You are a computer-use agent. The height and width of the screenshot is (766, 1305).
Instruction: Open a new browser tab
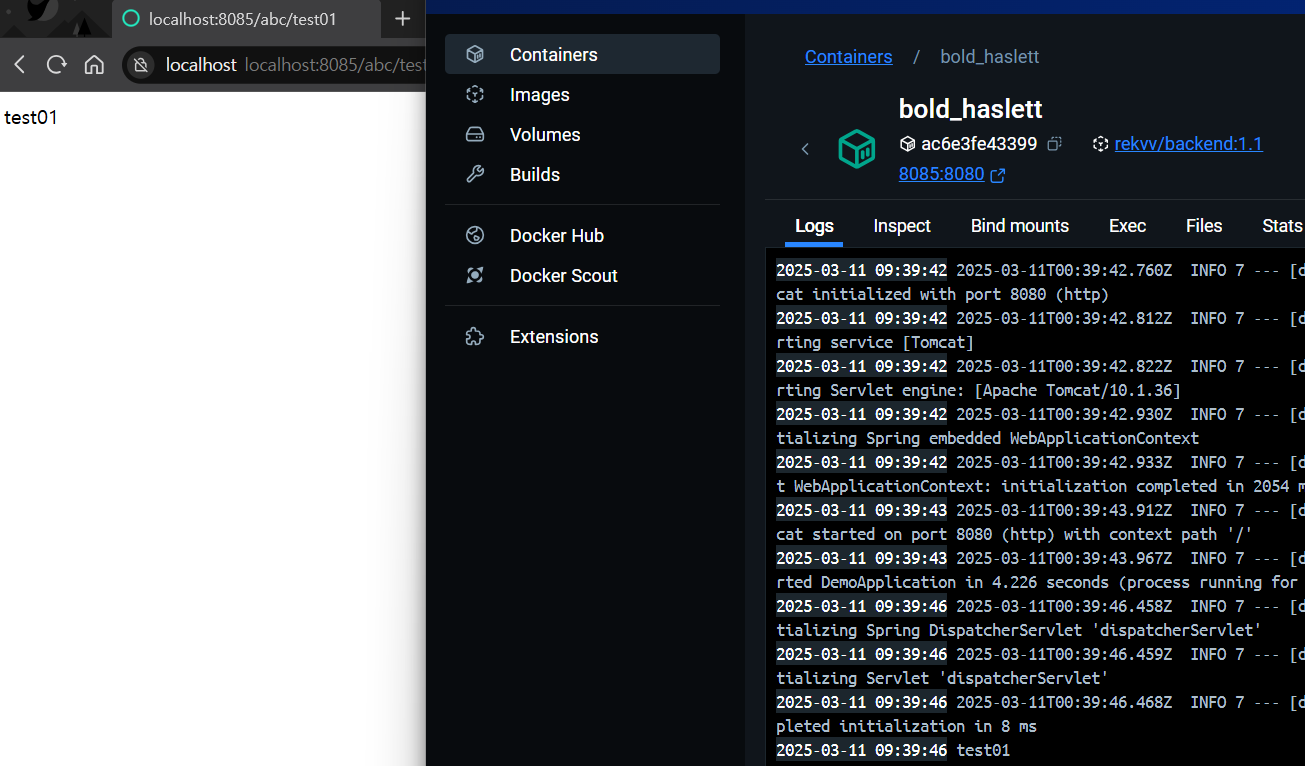point(402,19)
